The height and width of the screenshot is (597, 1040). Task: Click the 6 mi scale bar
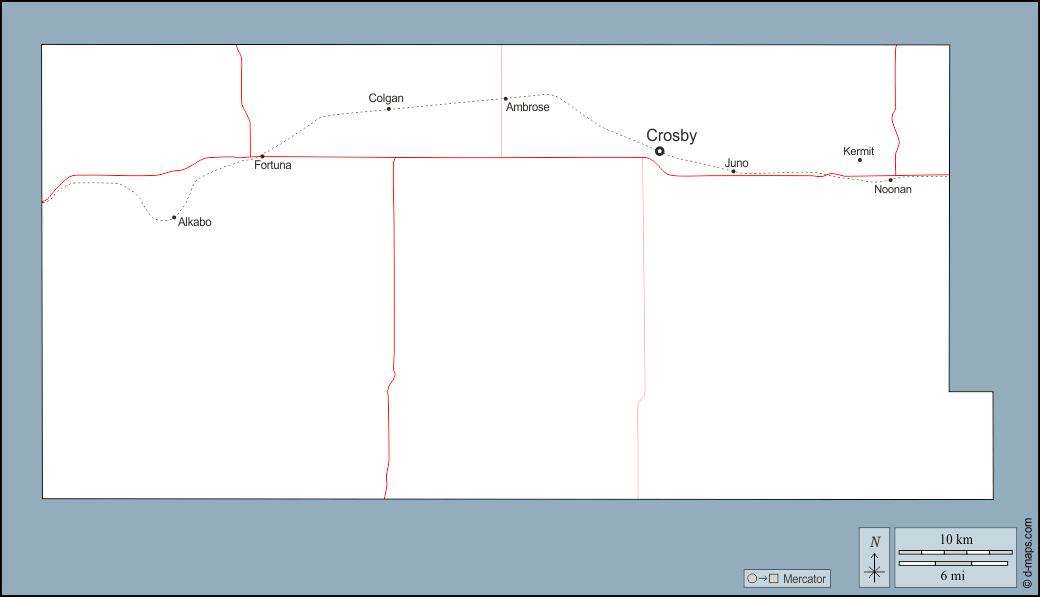coord(953,564)
